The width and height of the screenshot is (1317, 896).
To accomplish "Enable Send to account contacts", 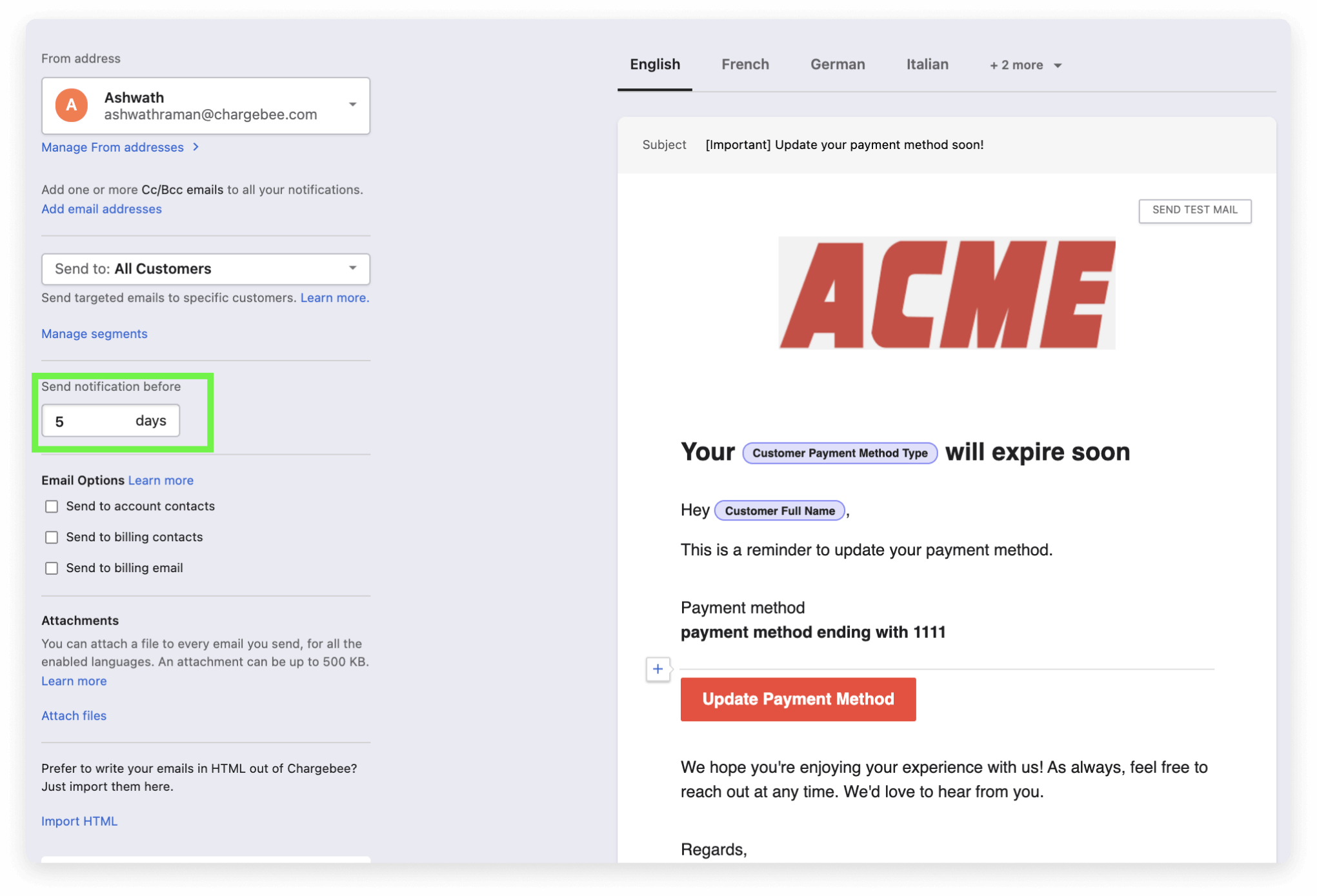I will click(x=52, y=506).
